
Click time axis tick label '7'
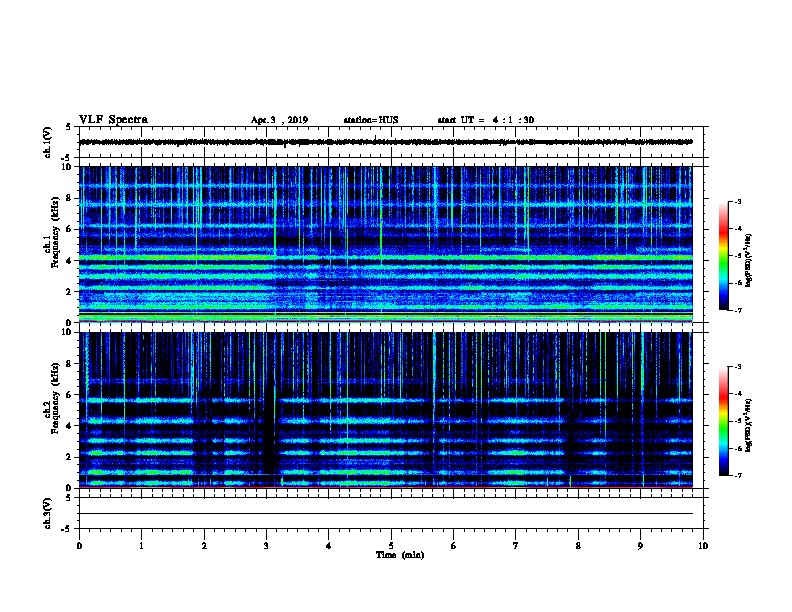(516, 546)
